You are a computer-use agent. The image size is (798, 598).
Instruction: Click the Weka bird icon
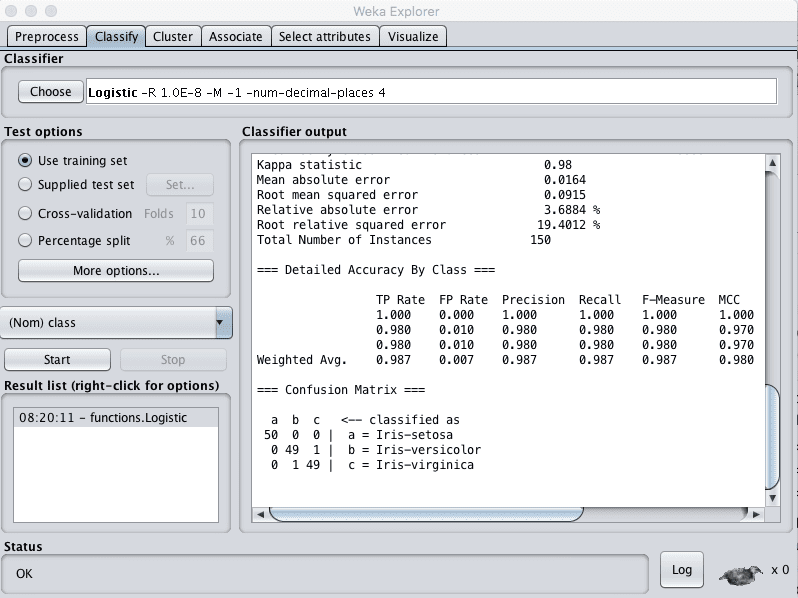click(740, 574)
